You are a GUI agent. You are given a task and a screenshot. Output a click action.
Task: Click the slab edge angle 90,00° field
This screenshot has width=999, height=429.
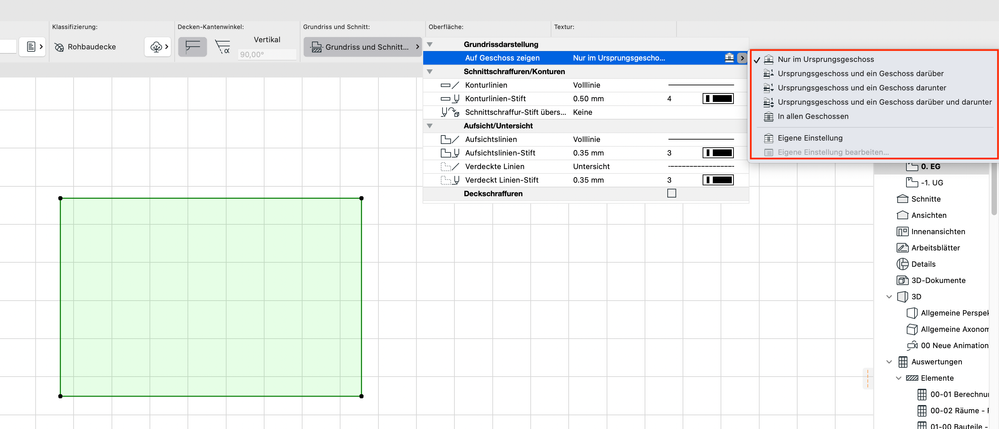click(267, 54)
